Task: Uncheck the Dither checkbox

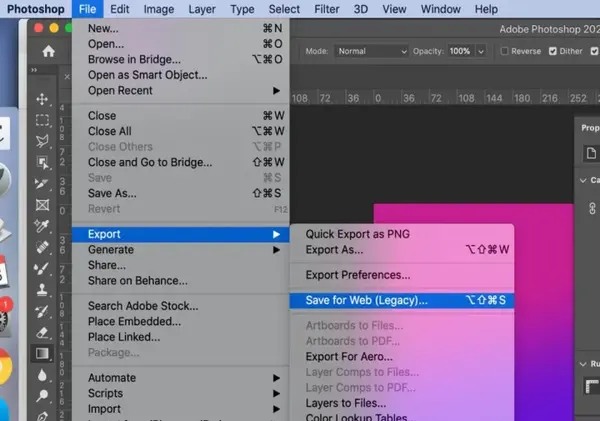Action: click(x=552, y=51)
